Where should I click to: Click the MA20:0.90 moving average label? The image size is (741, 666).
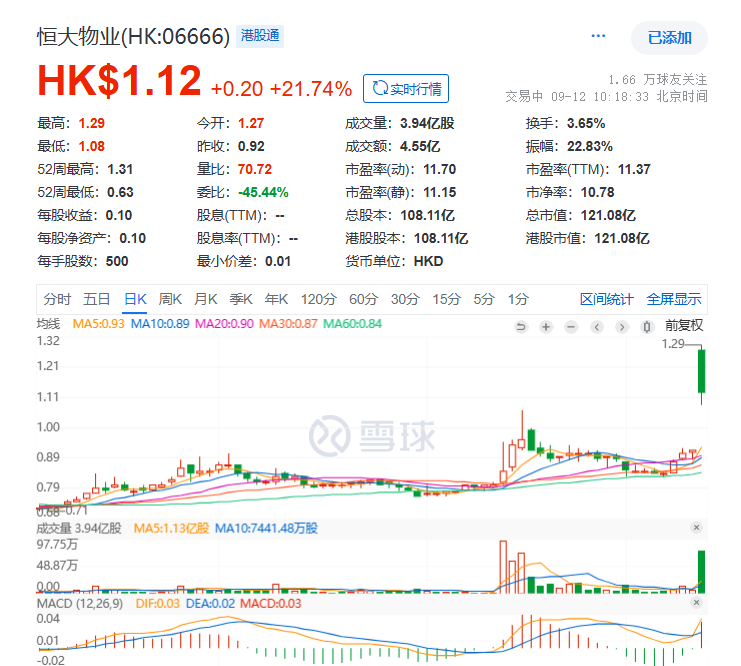[x=224, y=324]
